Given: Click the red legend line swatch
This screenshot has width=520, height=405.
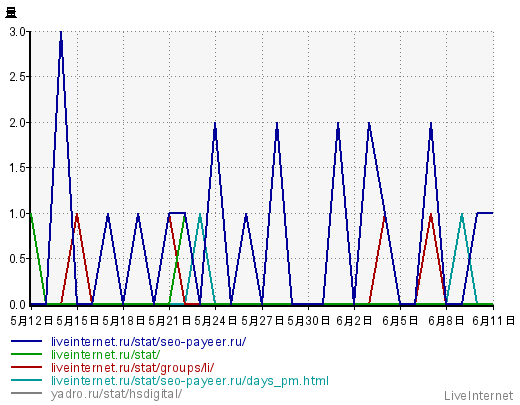Looking at the screenshot, I should (x=26, y=367).
